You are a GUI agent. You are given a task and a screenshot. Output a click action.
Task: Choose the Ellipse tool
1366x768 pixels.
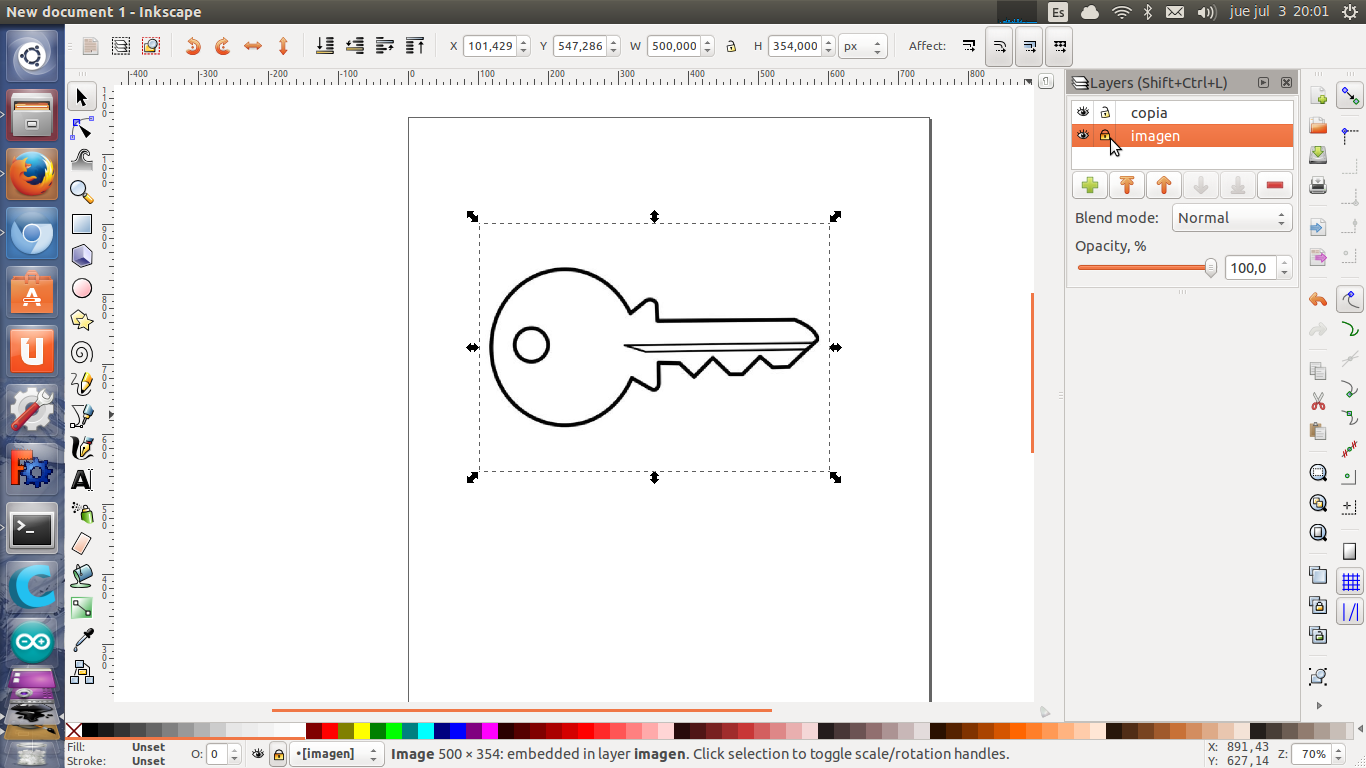tap(82, 289)
